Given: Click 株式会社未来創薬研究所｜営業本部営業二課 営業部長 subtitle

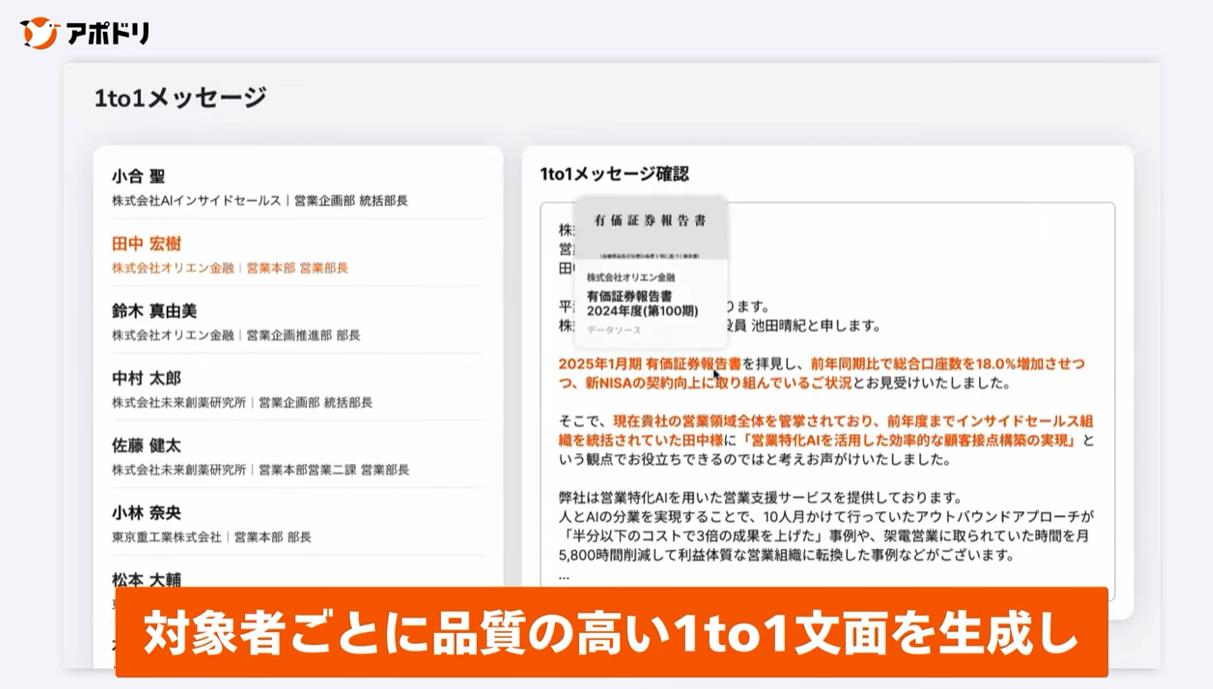Looking at the screenshot, I should pos(260,469).
